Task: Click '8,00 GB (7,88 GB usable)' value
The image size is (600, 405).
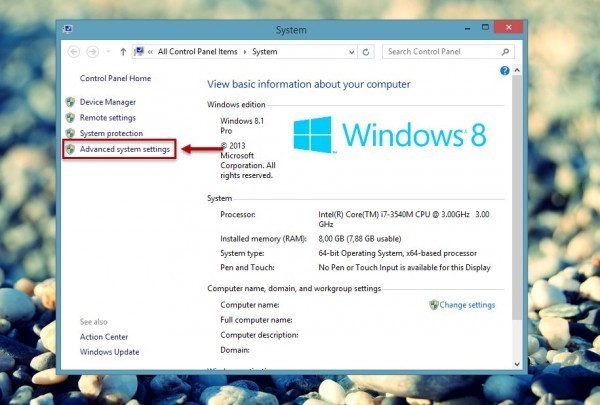Action: [360, 239]
